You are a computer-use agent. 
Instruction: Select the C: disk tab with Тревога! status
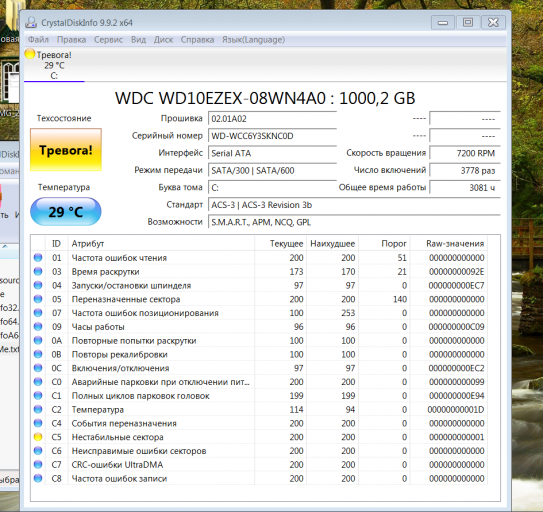pos(54,65)
